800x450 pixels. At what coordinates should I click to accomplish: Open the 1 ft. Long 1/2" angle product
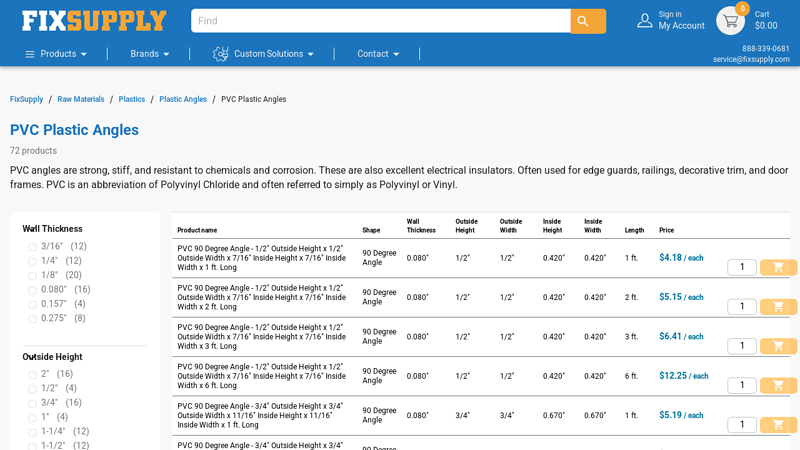click(261, 258)
